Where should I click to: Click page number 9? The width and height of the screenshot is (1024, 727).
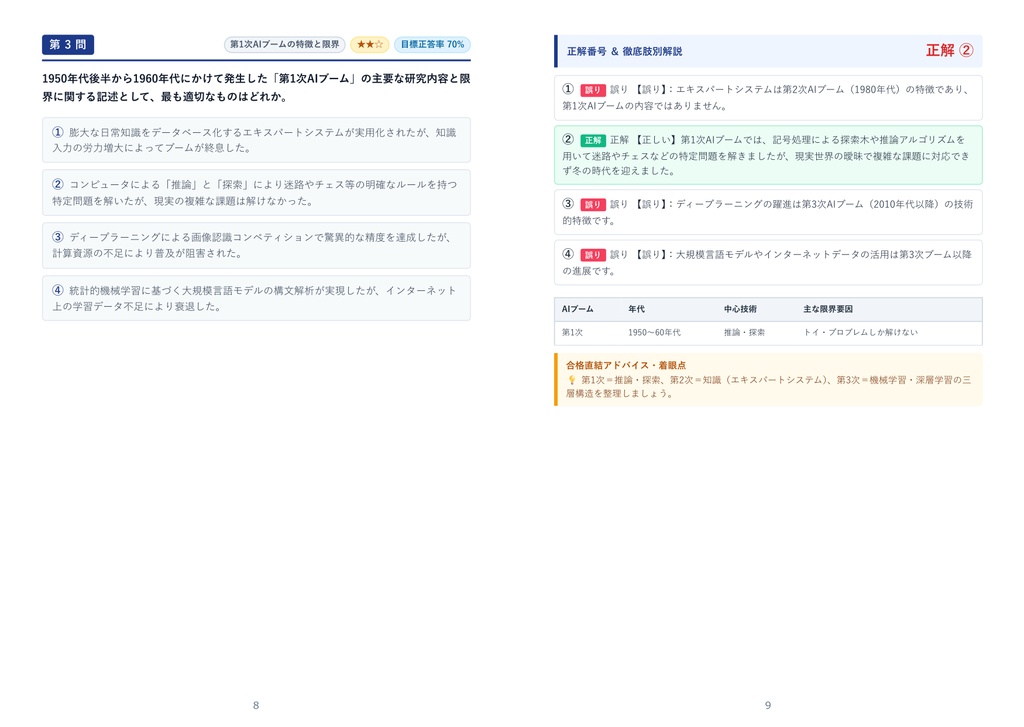(768, 705)
